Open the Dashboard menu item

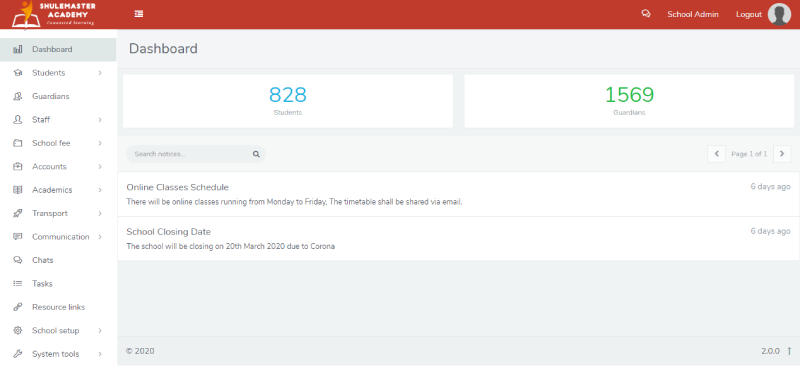click(x=58, y=50)
